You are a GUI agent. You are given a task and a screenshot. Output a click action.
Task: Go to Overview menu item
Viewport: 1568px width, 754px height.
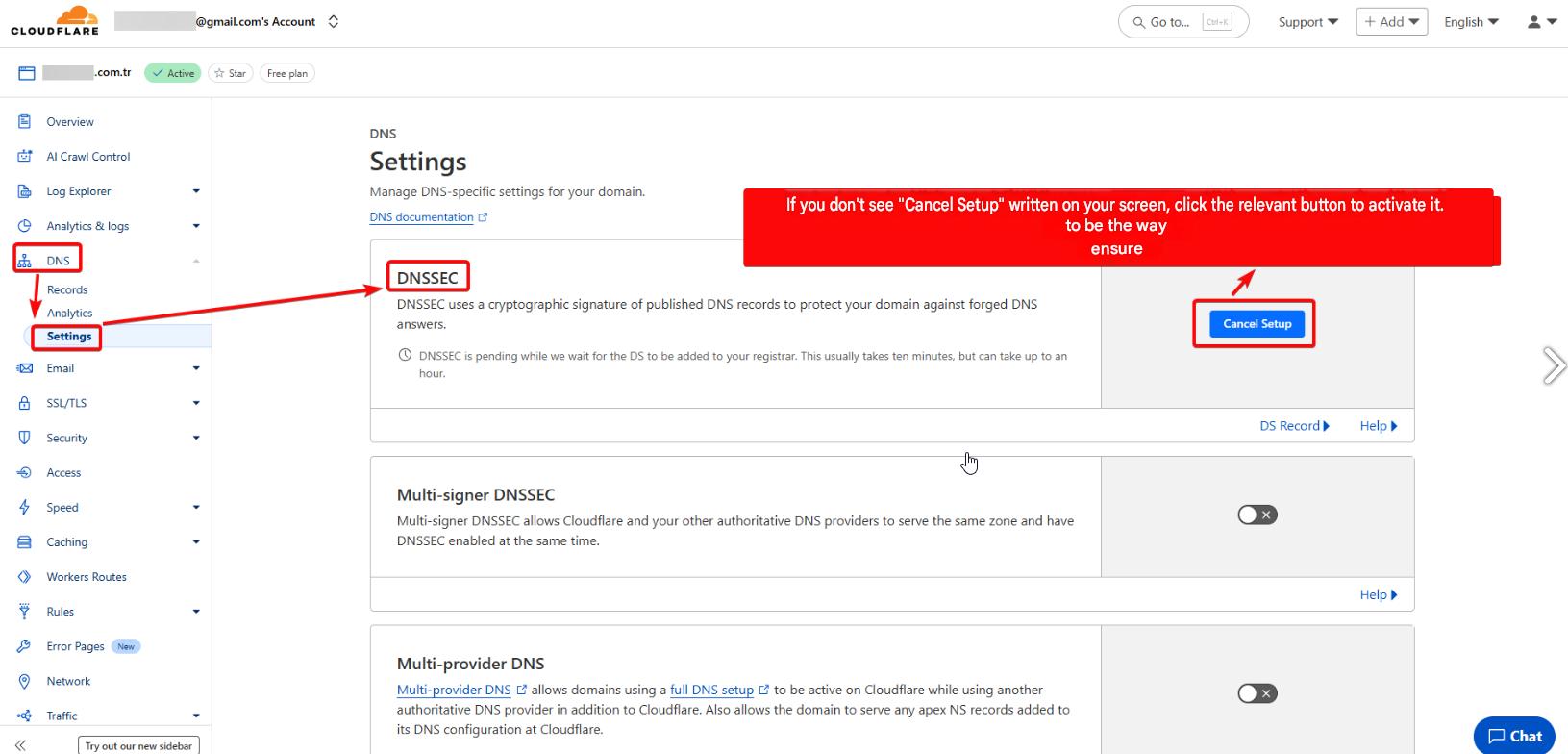tap(70, 122)
